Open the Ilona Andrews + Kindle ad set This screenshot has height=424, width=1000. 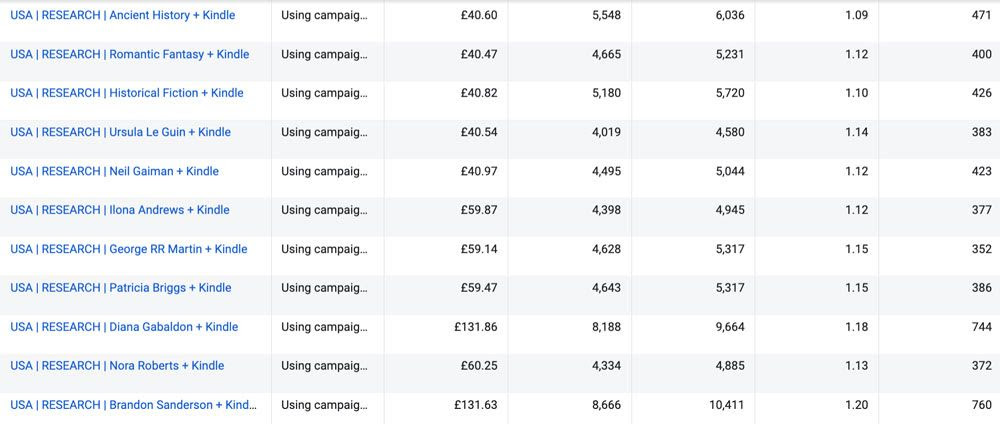coord(119,210)
